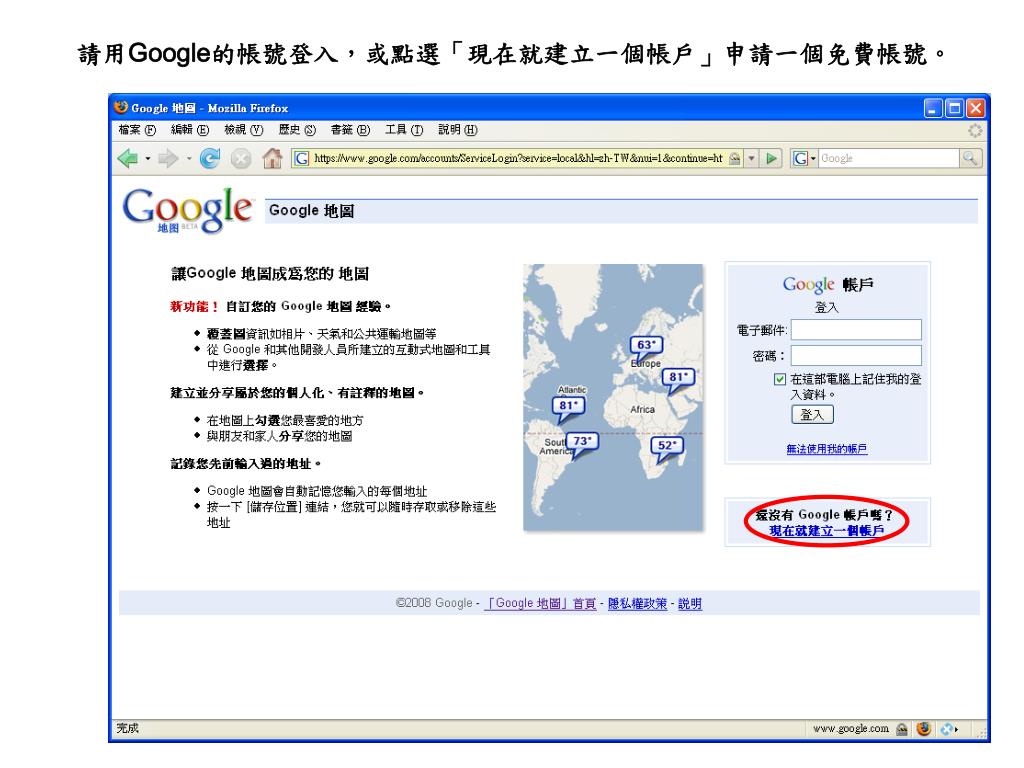Open the search engine selector dropdown
Viewport: 1024px width, 768px height.
(x=813, y=159)
